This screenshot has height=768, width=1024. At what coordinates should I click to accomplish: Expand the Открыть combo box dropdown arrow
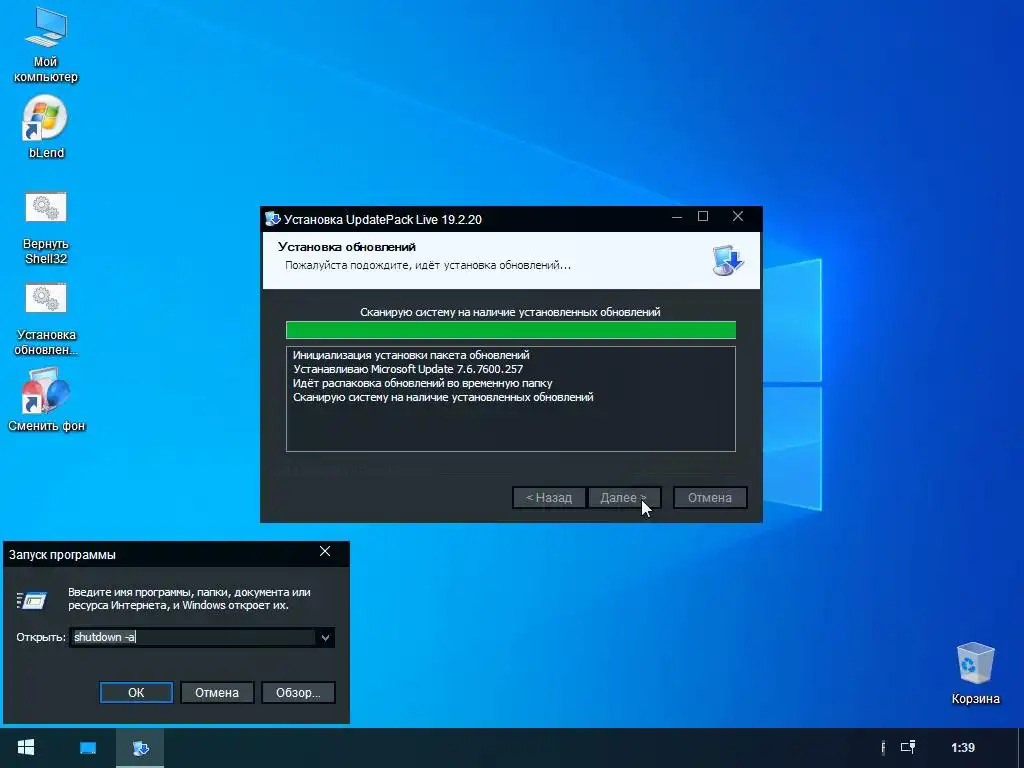[325, 637]
